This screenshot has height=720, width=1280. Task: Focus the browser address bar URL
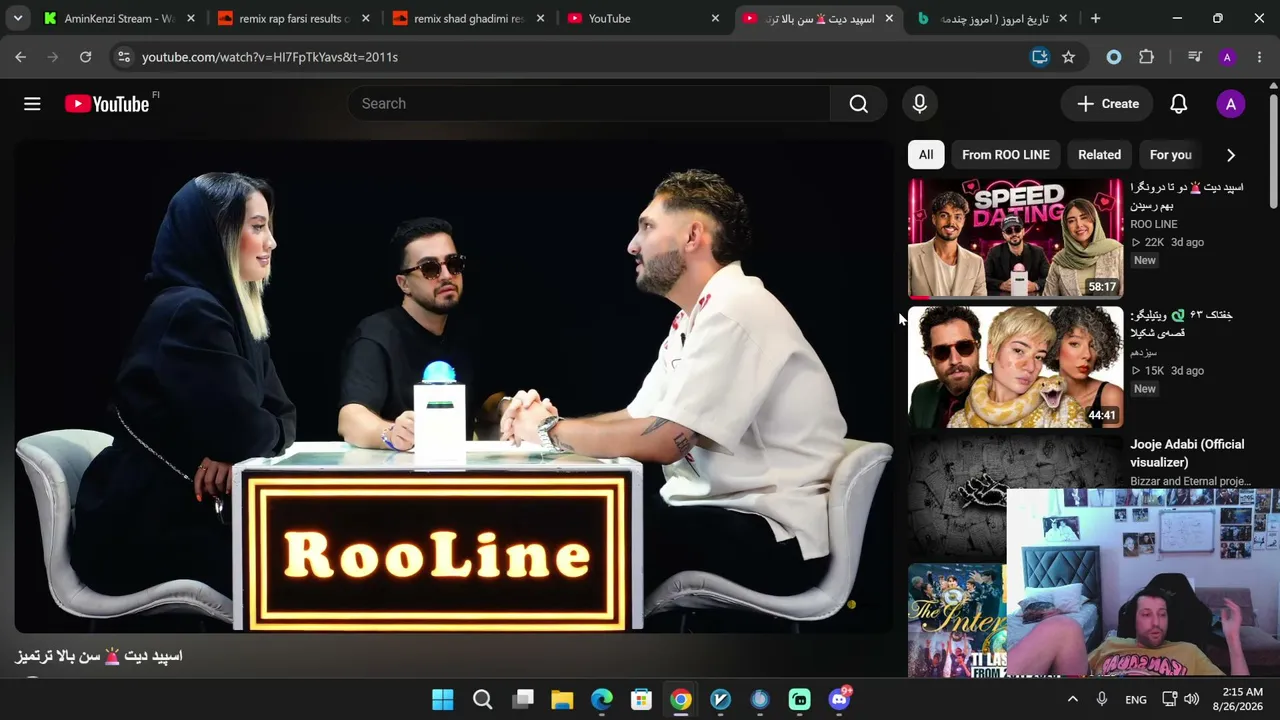coord(270,57)
